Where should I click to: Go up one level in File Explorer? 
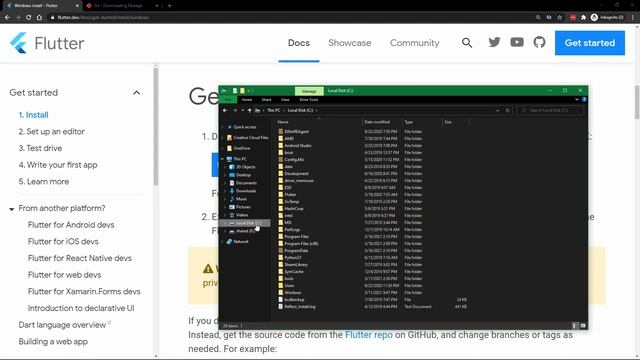249,110
